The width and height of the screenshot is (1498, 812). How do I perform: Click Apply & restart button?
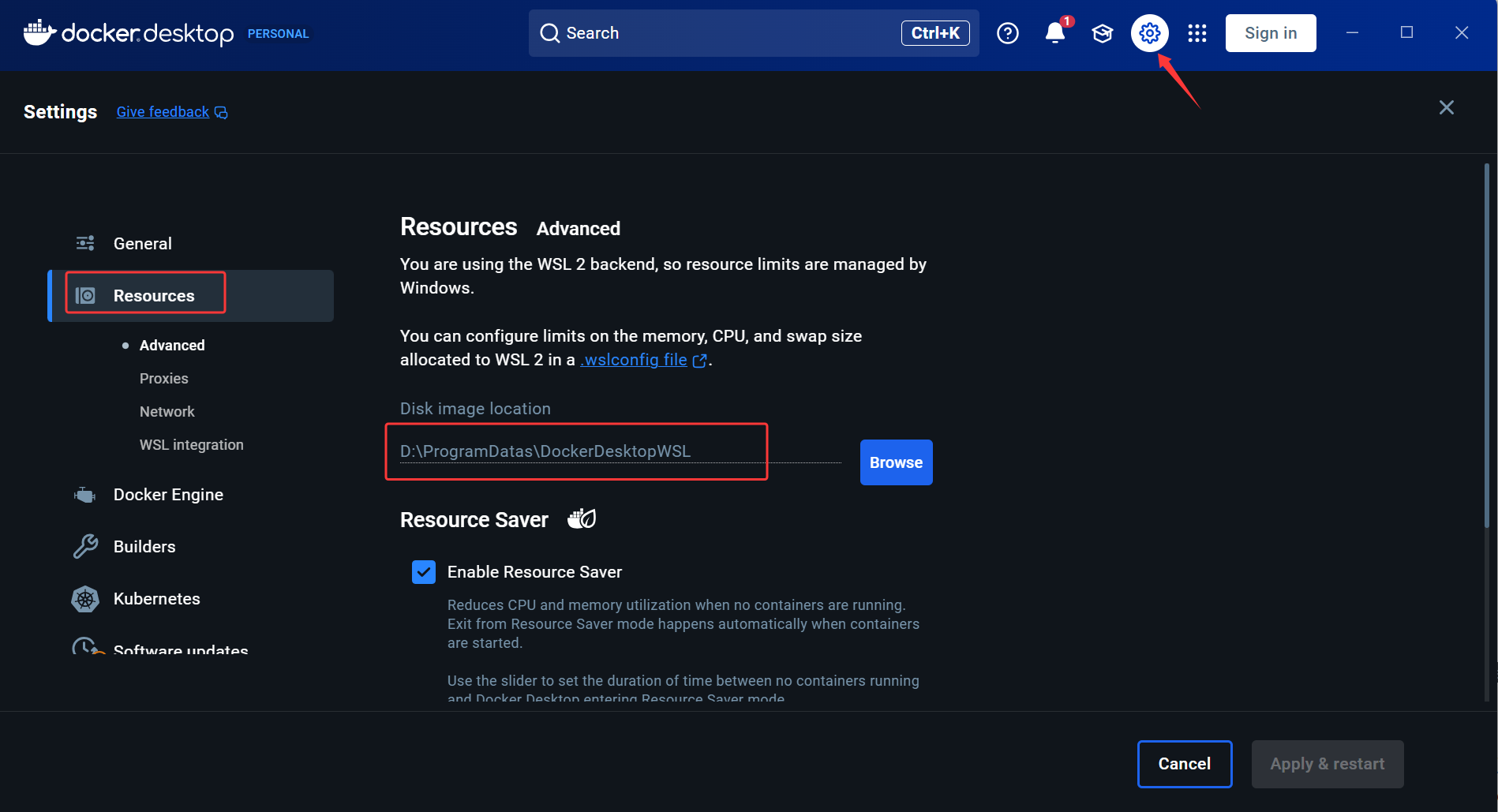1328,764
